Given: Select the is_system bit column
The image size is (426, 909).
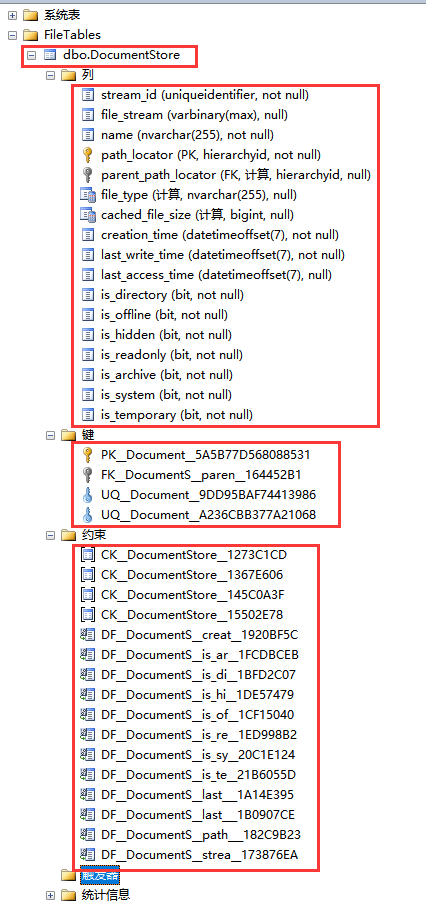Looking at the screenshot, I should coord(166,395).
